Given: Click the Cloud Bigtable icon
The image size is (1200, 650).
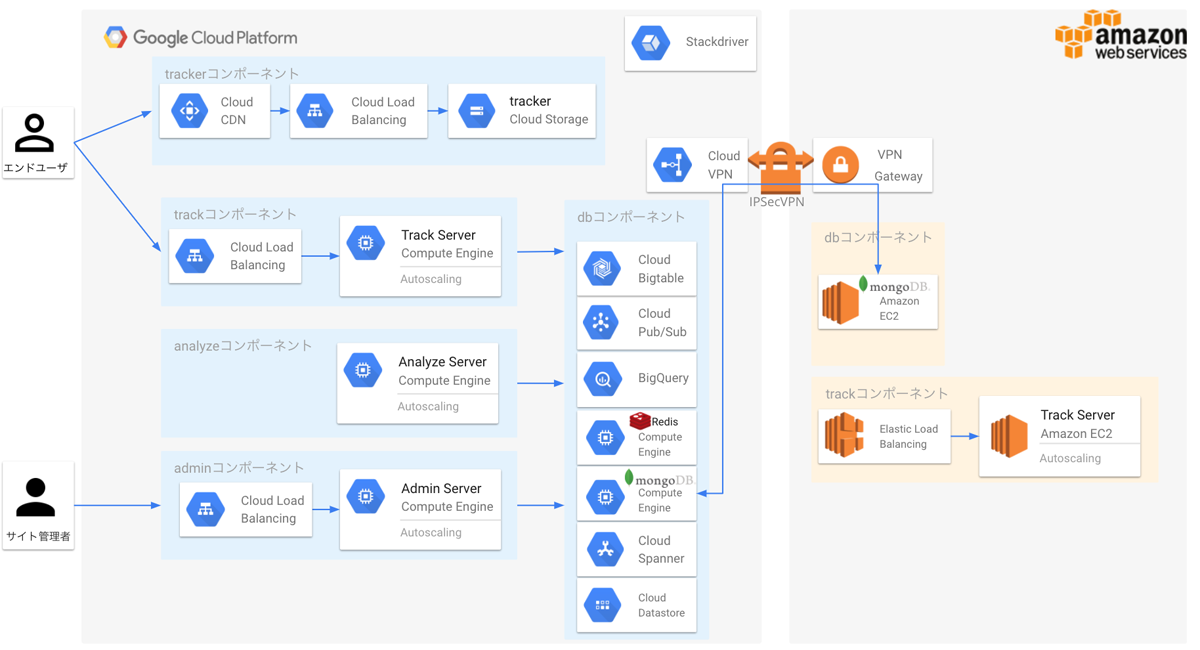Looking at the screenshot, I should pyautogui.click(x=602, y=268).
